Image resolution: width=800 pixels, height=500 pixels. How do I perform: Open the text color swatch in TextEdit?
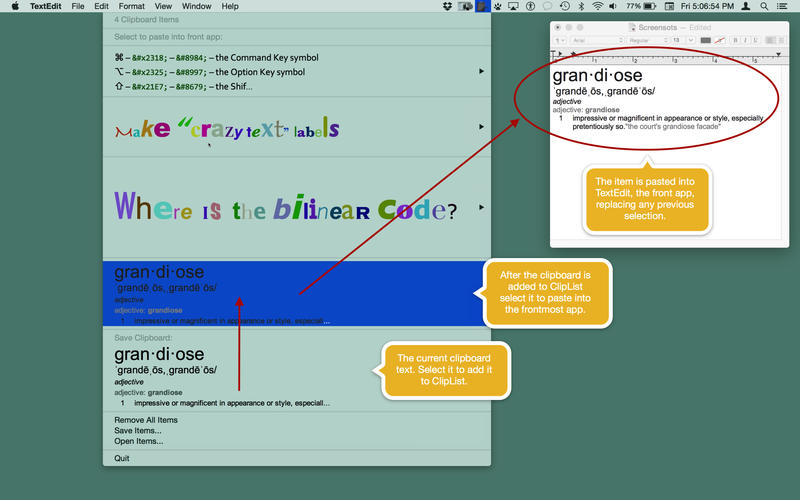click(706, 40)
